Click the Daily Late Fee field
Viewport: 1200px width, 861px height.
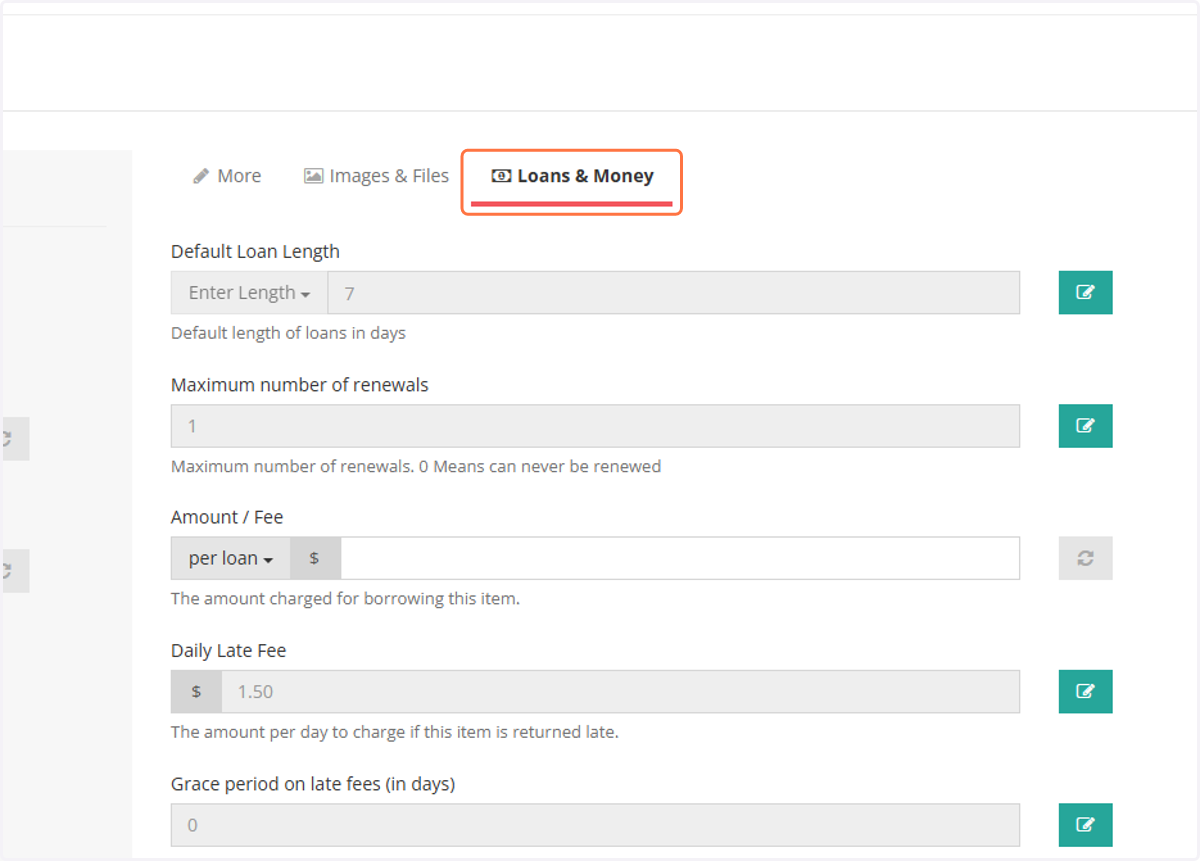click(x=620, y=692)
